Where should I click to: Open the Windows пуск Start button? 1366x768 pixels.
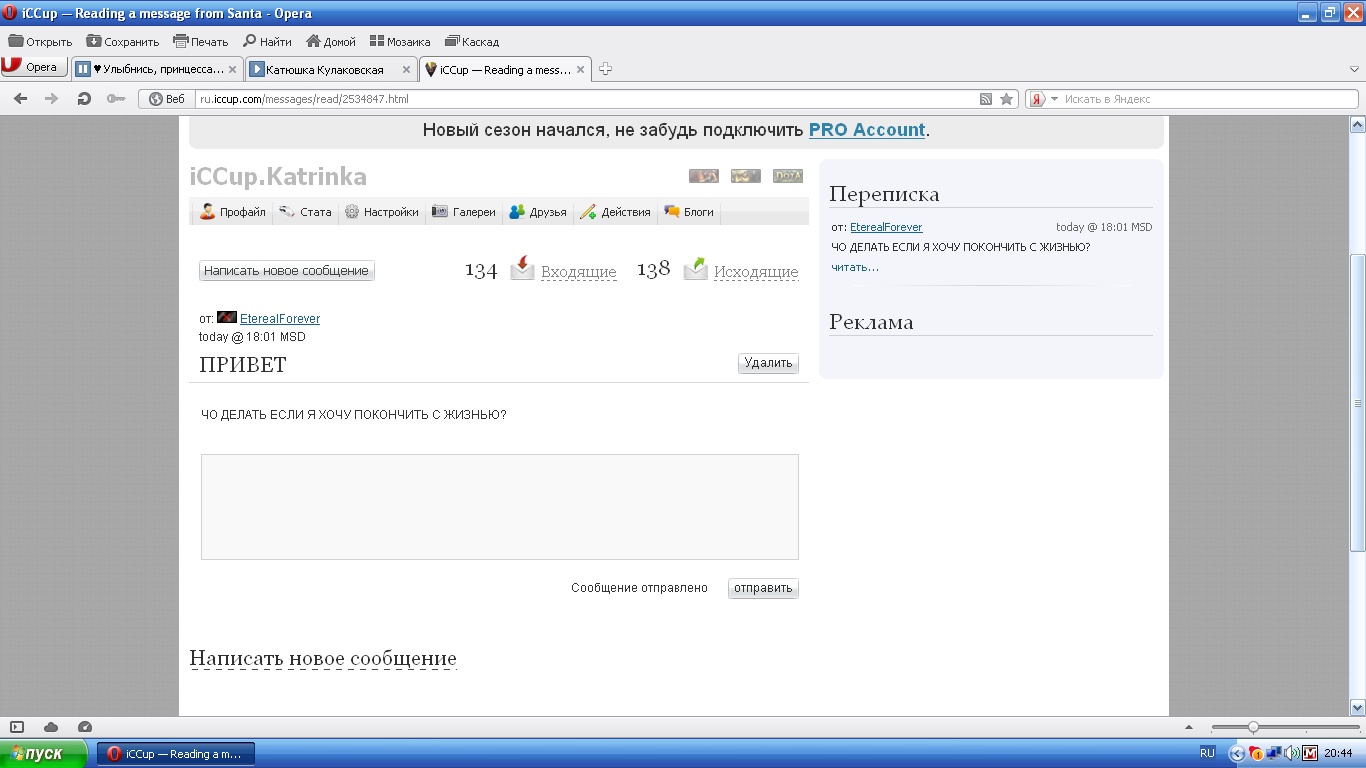(44, 754)
